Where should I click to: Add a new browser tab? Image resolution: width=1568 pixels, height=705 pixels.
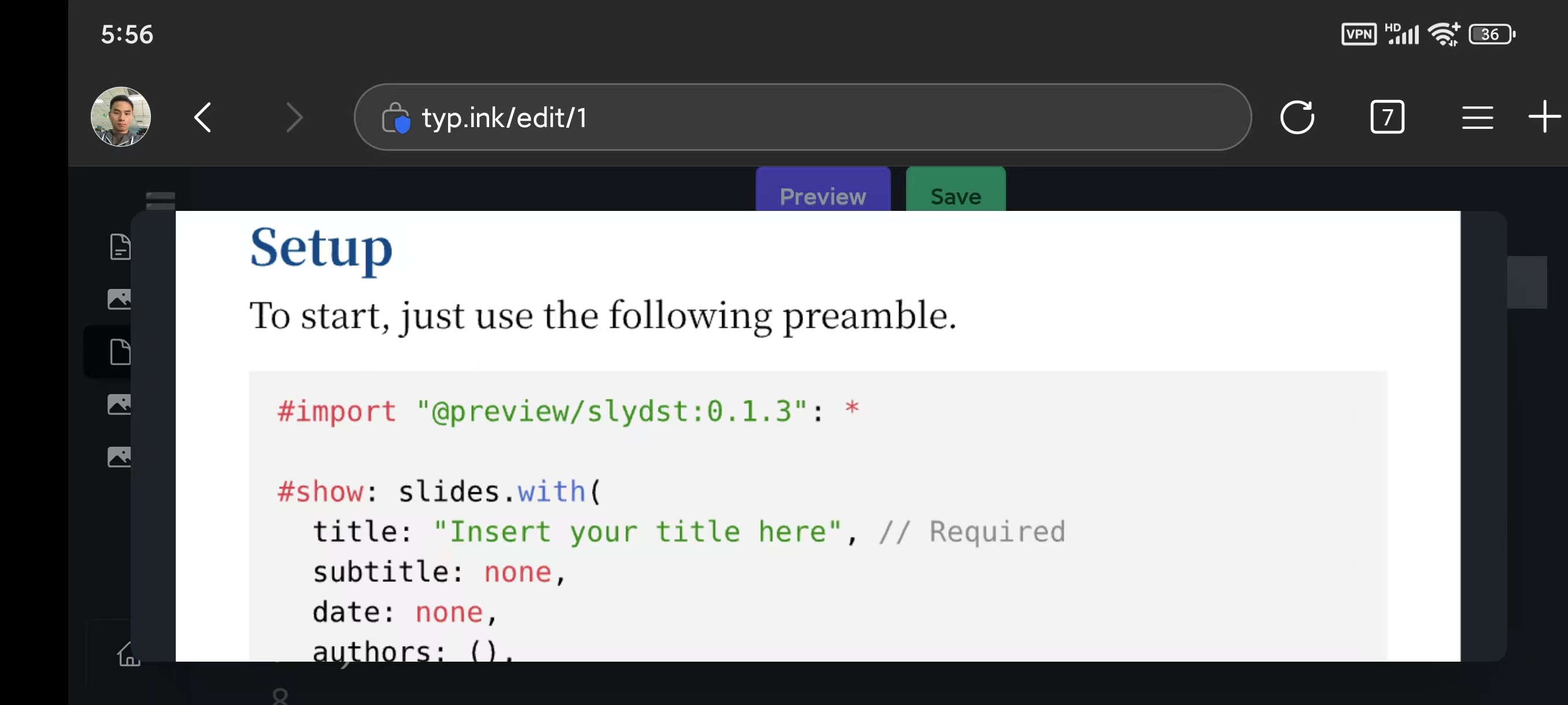[1544, 117]
